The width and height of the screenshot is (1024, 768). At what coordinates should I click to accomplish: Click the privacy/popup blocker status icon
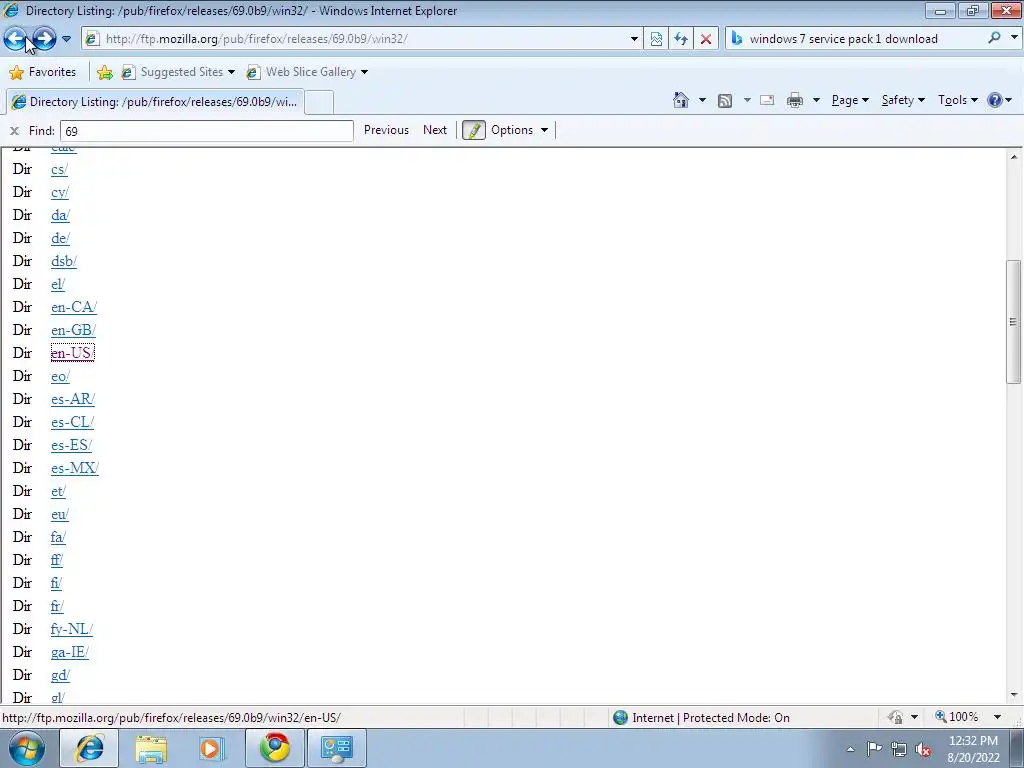pos(895,717)
